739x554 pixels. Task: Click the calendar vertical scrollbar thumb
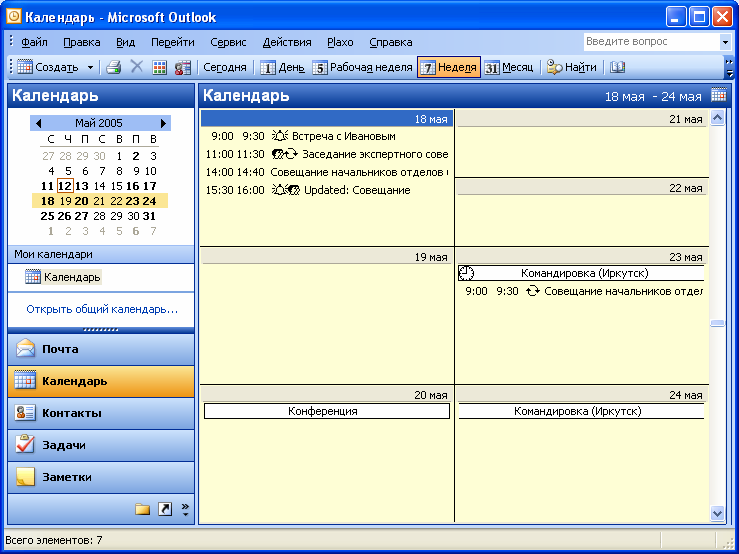(717, 323)
